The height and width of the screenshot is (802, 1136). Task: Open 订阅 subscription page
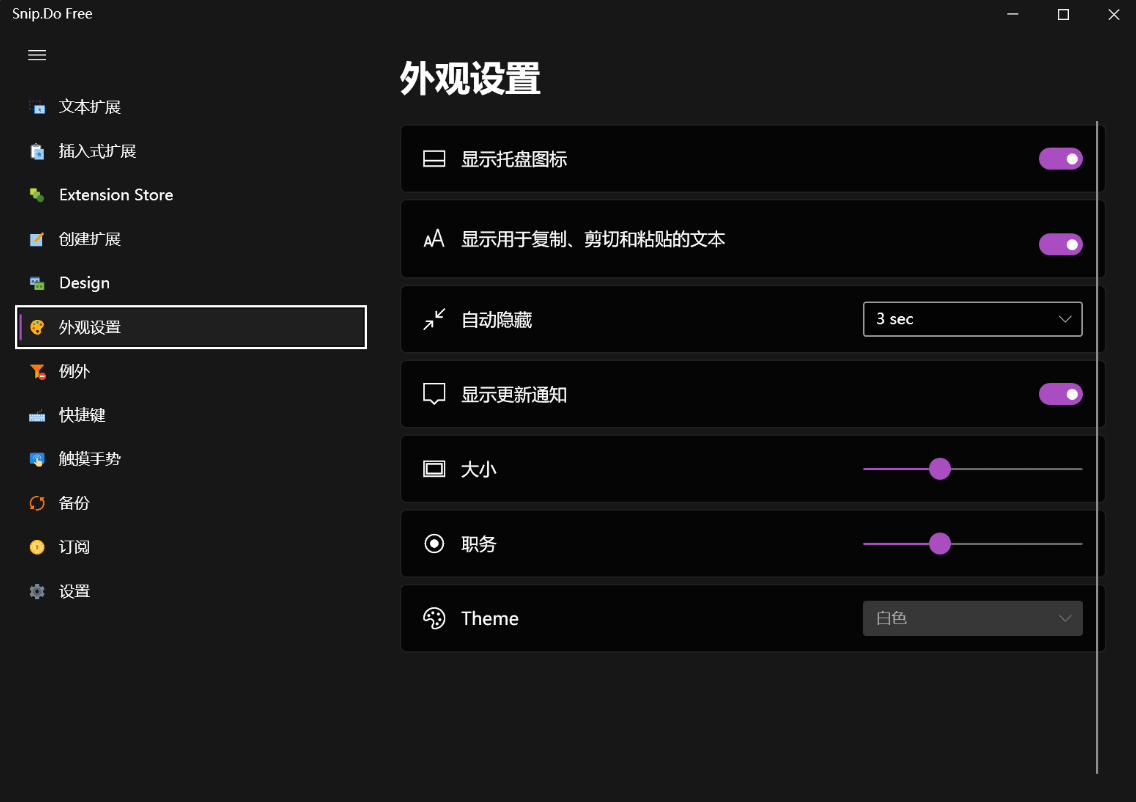tap(191, 547)
